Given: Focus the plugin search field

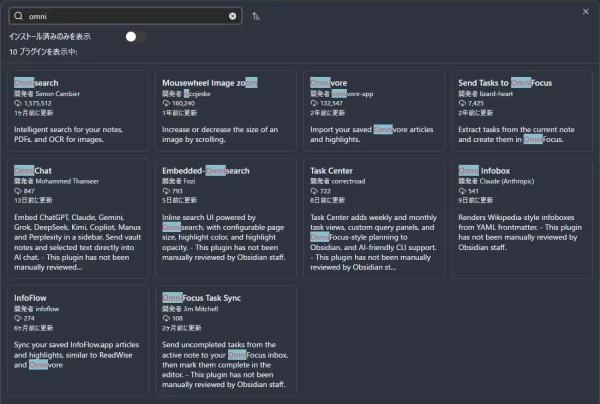Looking at the screenshot, I should 126,16.
